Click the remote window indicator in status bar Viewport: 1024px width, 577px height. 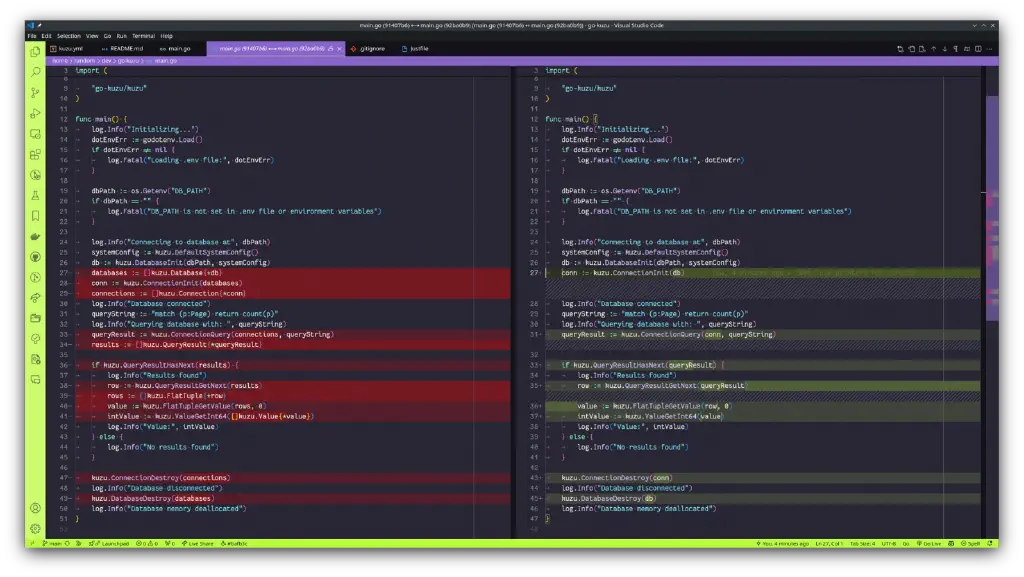(x=32, y=544)
